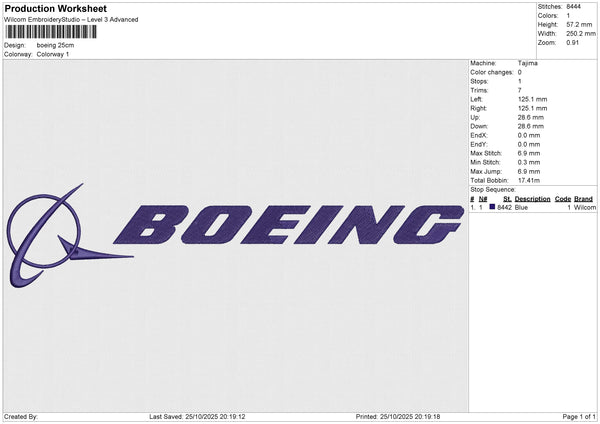Click the Stitches value 8444
This screenshot has width=600, height=424.
pyautogui.click(x=573, y=7)
